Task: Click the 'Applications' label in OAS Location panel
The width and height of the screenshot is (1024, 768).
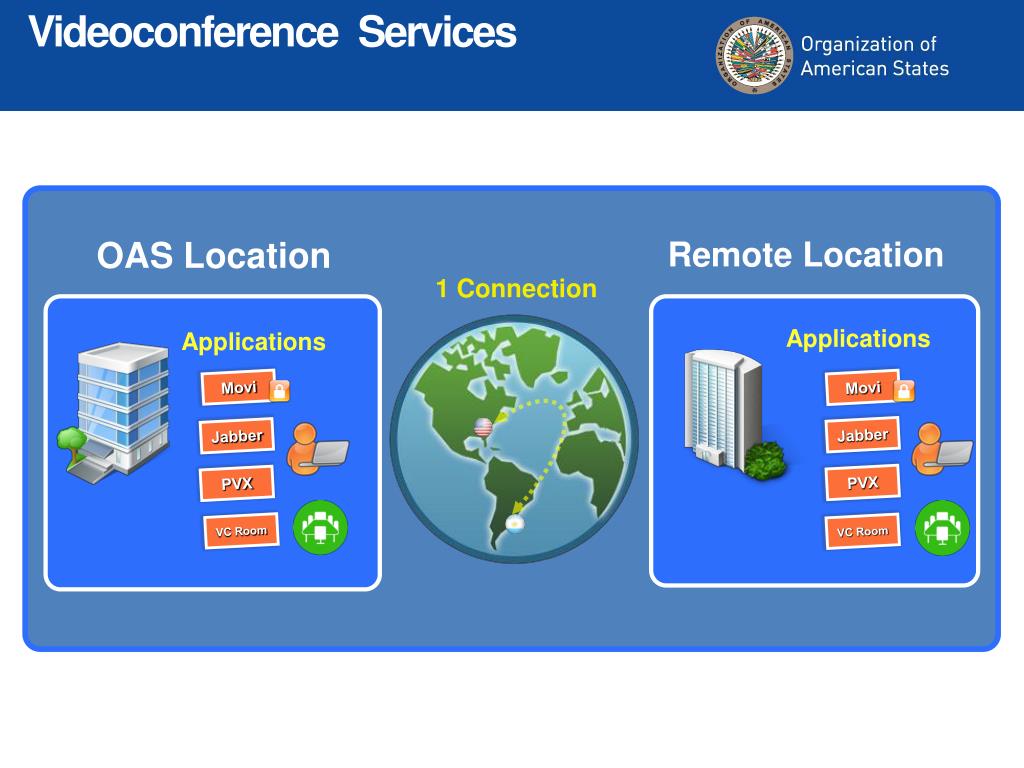Action: tap(253, 342)
